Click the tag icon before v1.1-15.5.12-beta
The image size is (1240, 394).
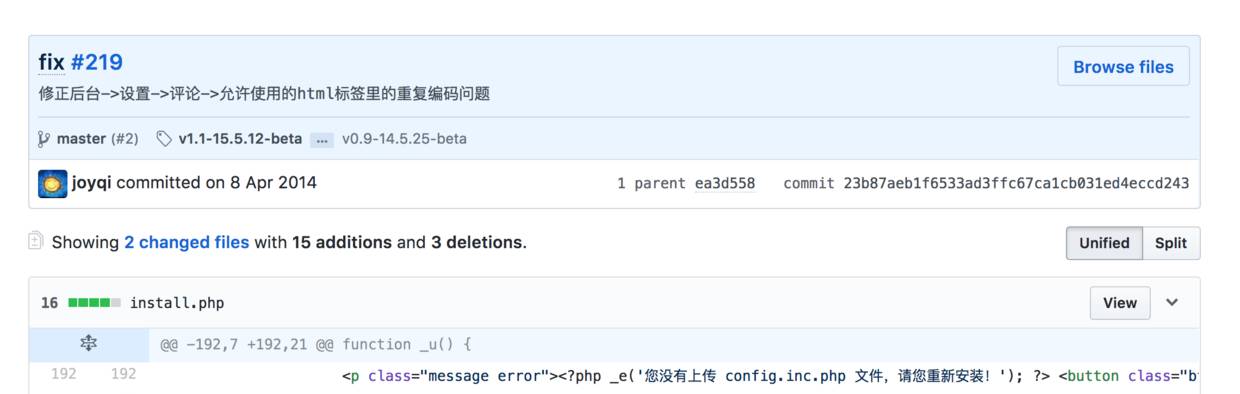click(x=165, y=139)
